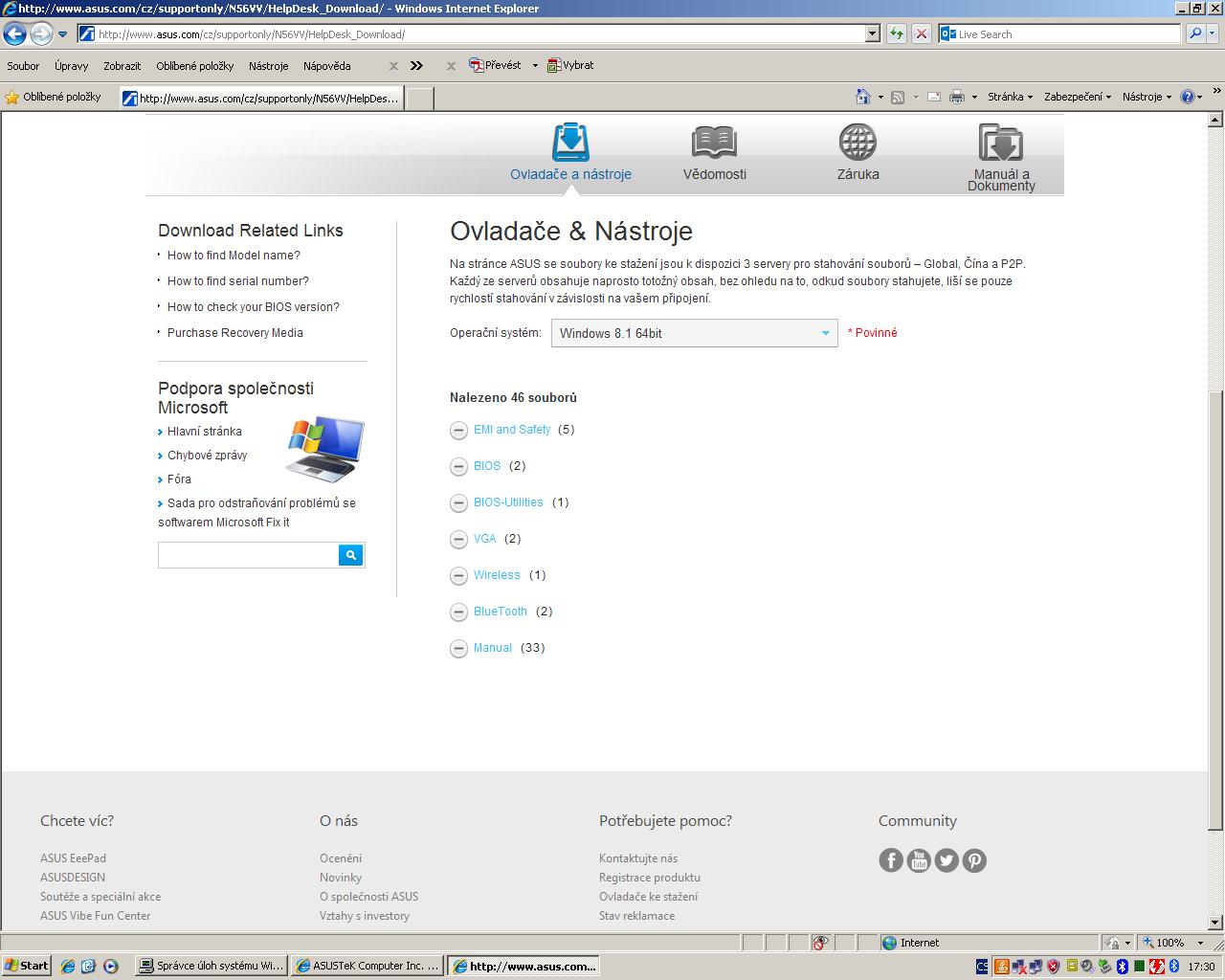The width and height of the screenshot is (1225, 980).
Task: Open the address bar history dropdown
Action: click(x=872, y=33)
